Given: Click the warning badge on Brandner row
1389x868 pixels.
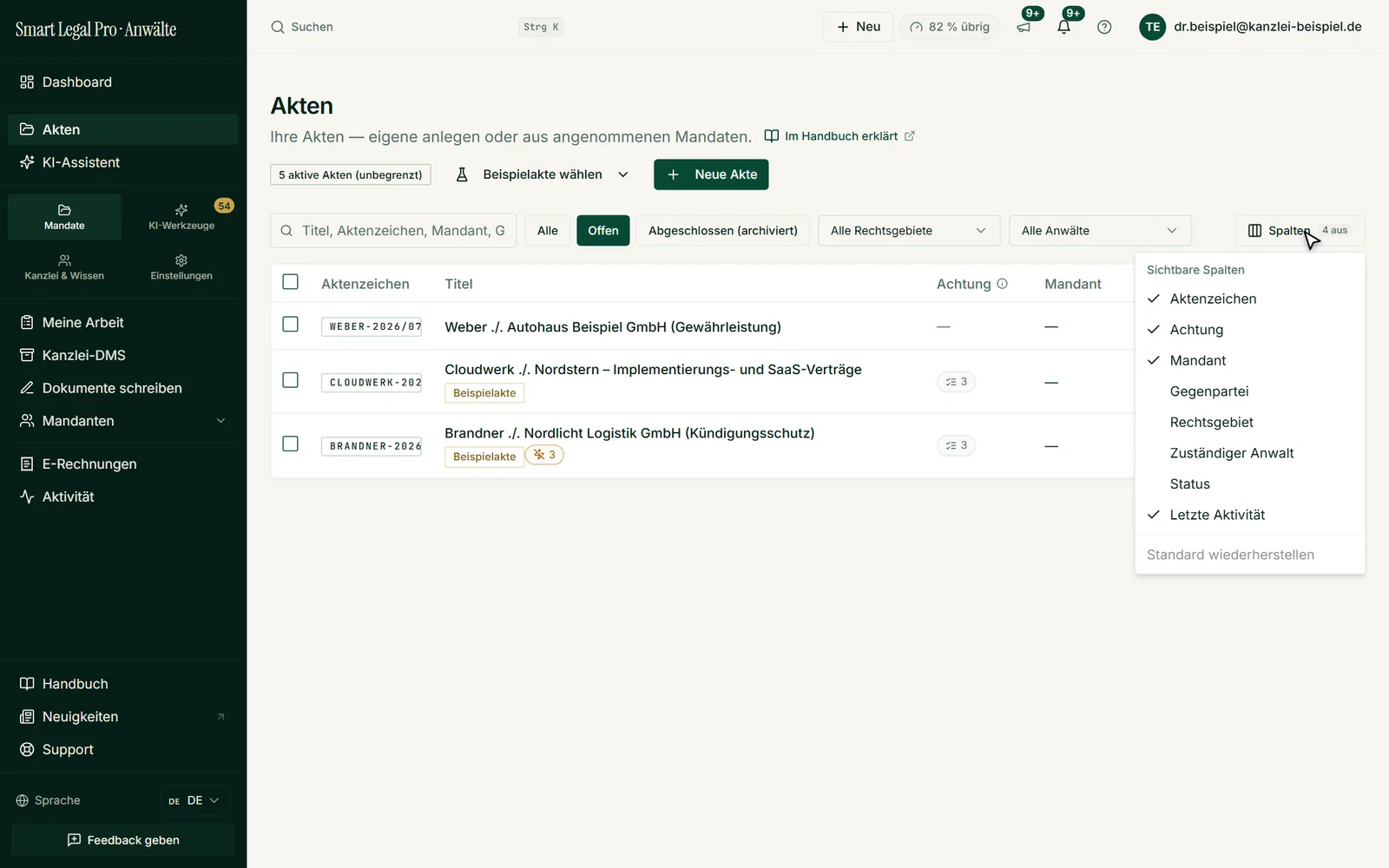Looking at the screenshot, I should pos(544,455).
